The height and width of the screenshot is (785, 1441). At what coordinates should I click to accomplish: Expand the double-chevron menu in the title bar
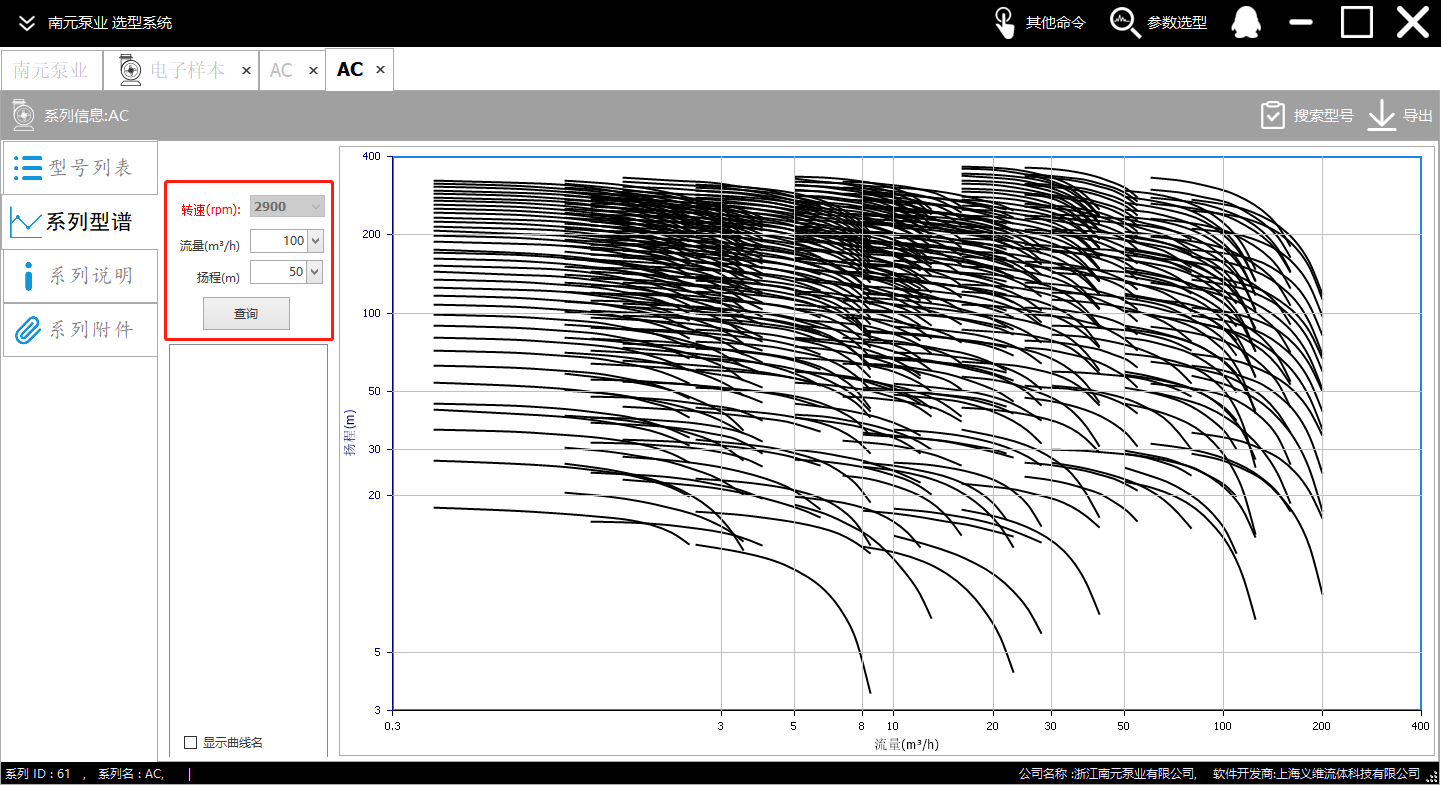point(27,22)
